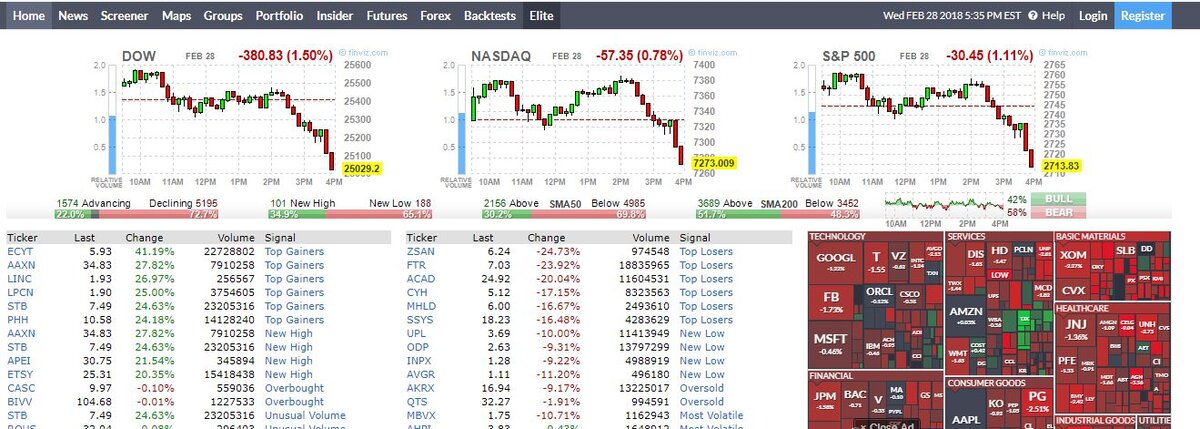
Task: Open the Groups menu item
Action: tap(223, 16)
